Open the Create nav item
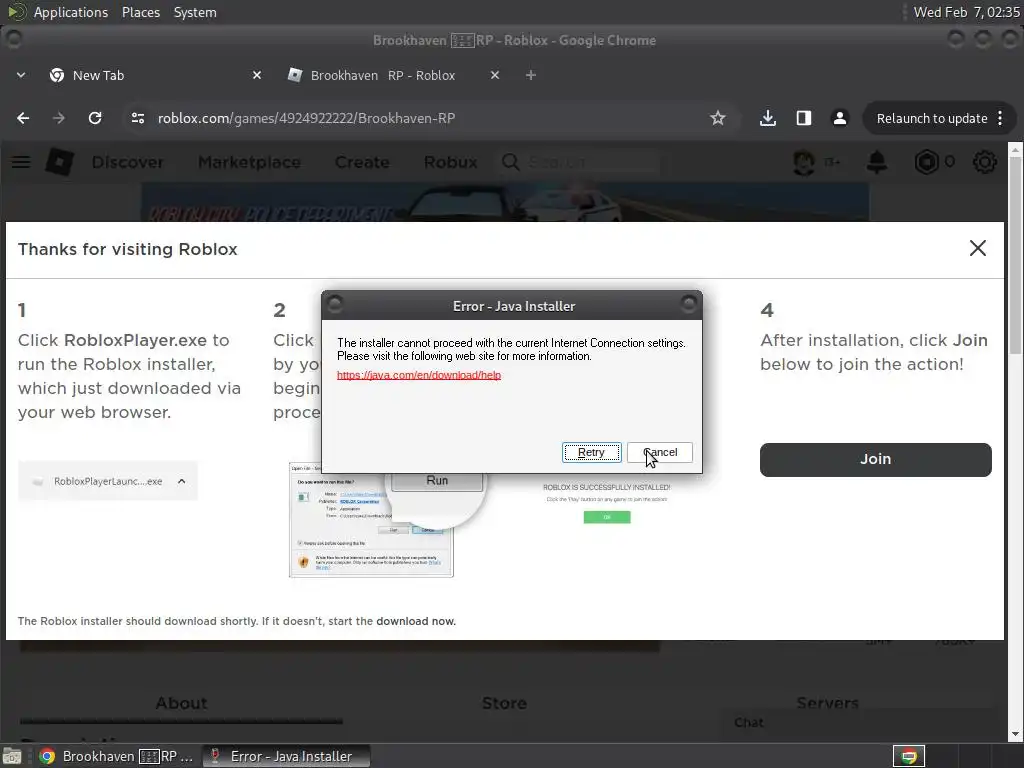The height and width of the screenshot is (768, 1024). [362, 162]
